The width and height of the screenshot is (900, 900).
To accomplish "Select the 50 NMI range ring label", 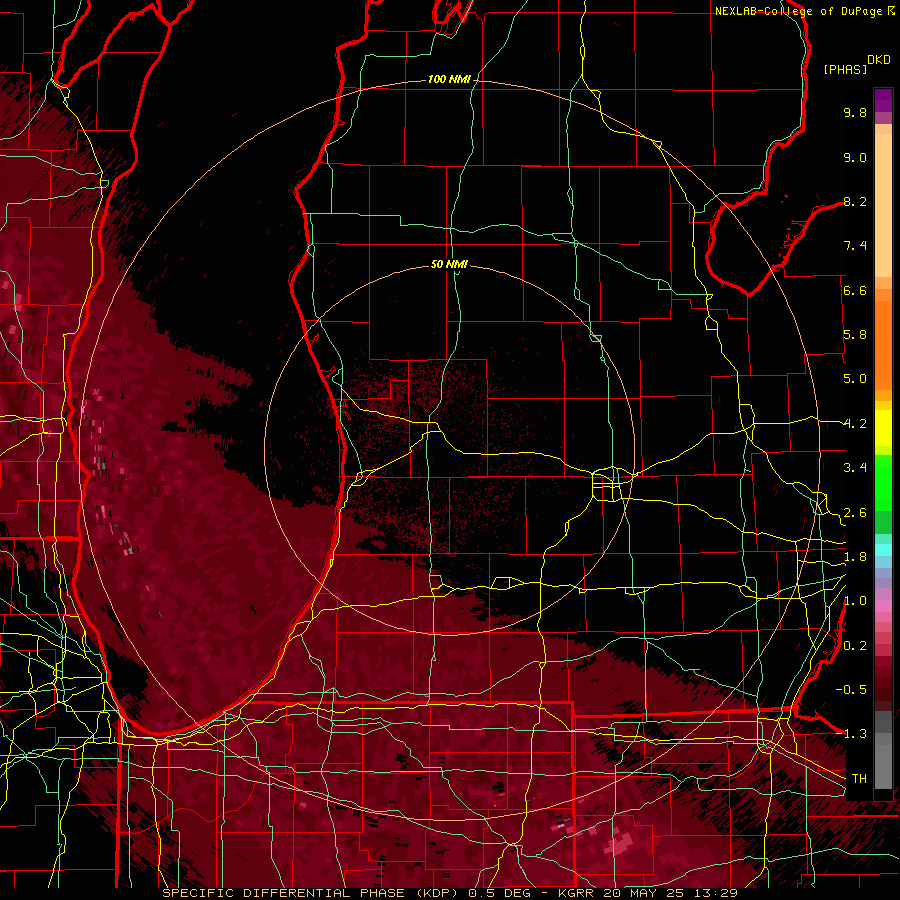I will pyautogui.click(x=449, y=264).
